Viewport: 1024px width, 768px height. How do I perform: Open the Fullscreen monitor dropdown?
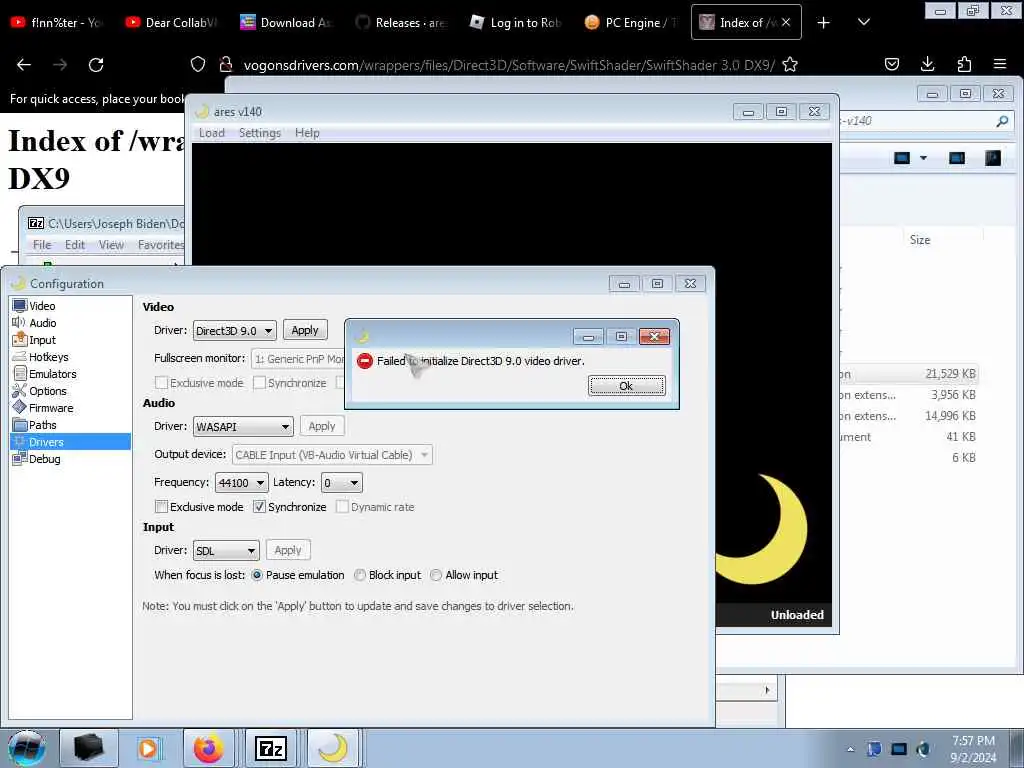pyautogui.click(x=298, y=359)
